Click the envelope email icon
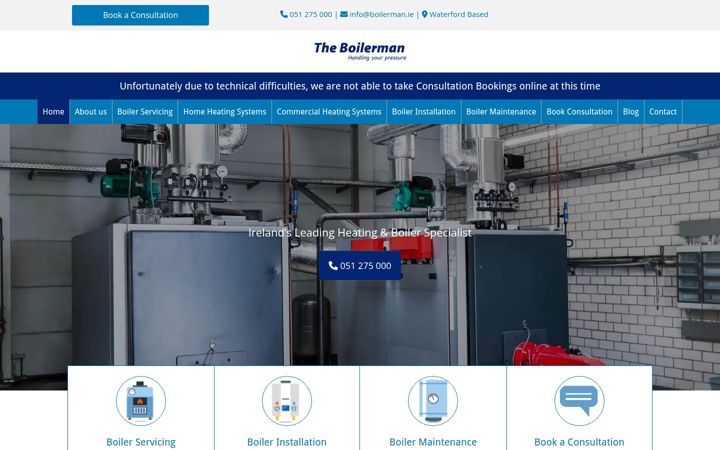The height and width of the screenshot is (450, 720). click(x=343, y=14)
